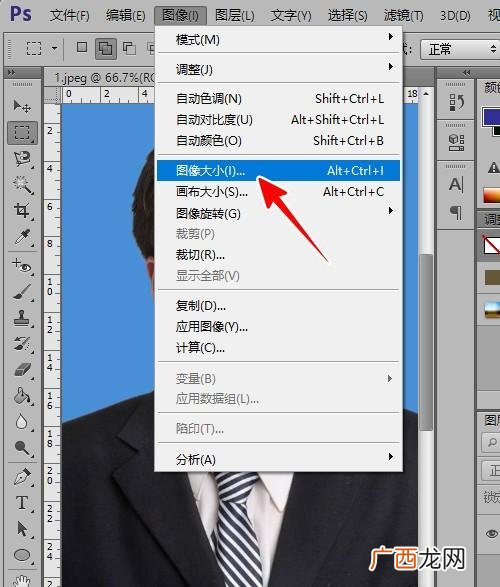Select the Eraser tool

pyautogui.click(x=22, y=370)
